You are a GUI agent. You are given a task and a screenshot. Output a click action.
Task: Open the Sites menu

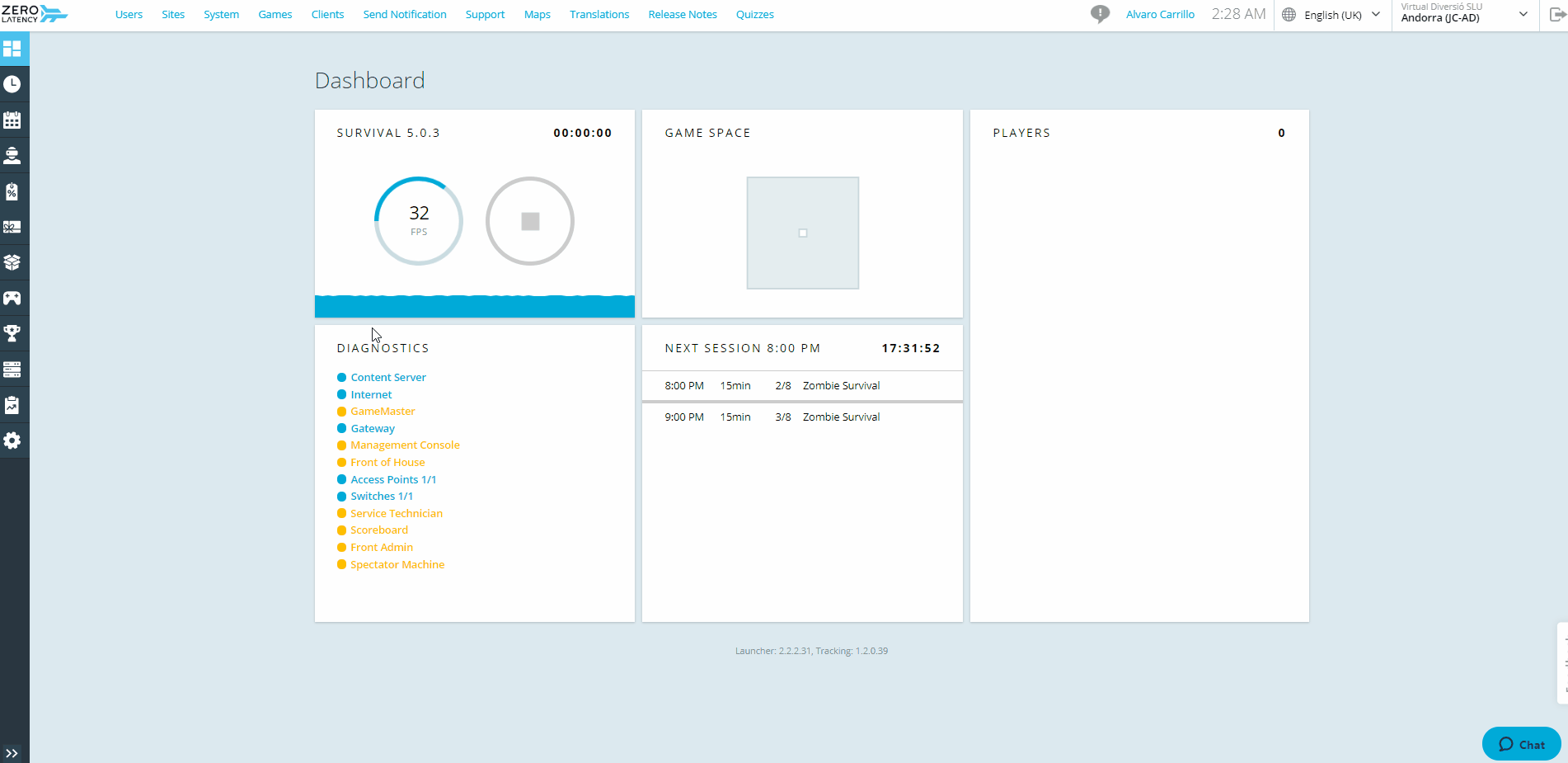pos(173,15)
